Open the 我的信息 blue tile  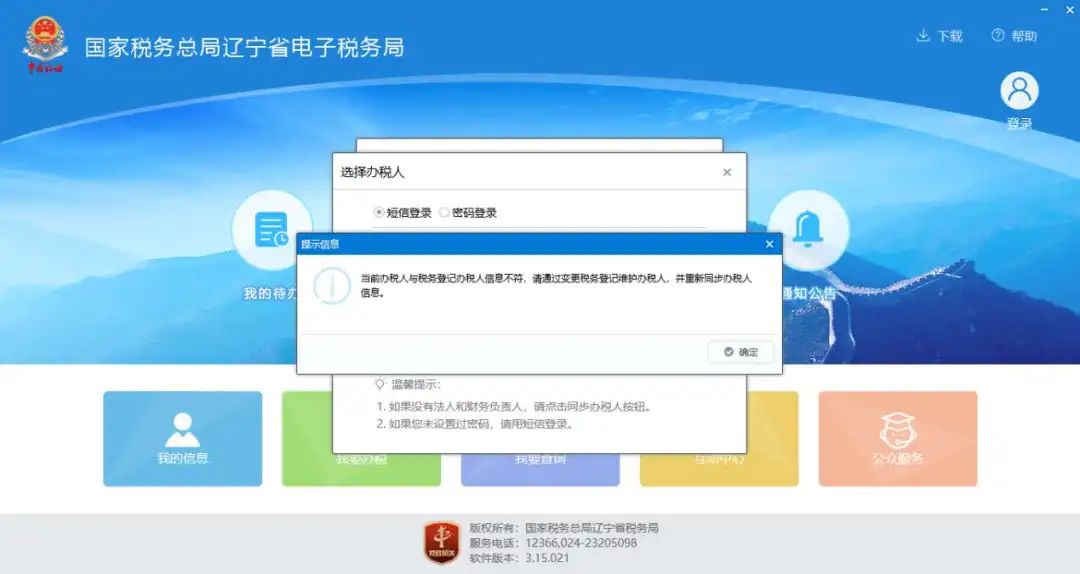click(183, 439)
